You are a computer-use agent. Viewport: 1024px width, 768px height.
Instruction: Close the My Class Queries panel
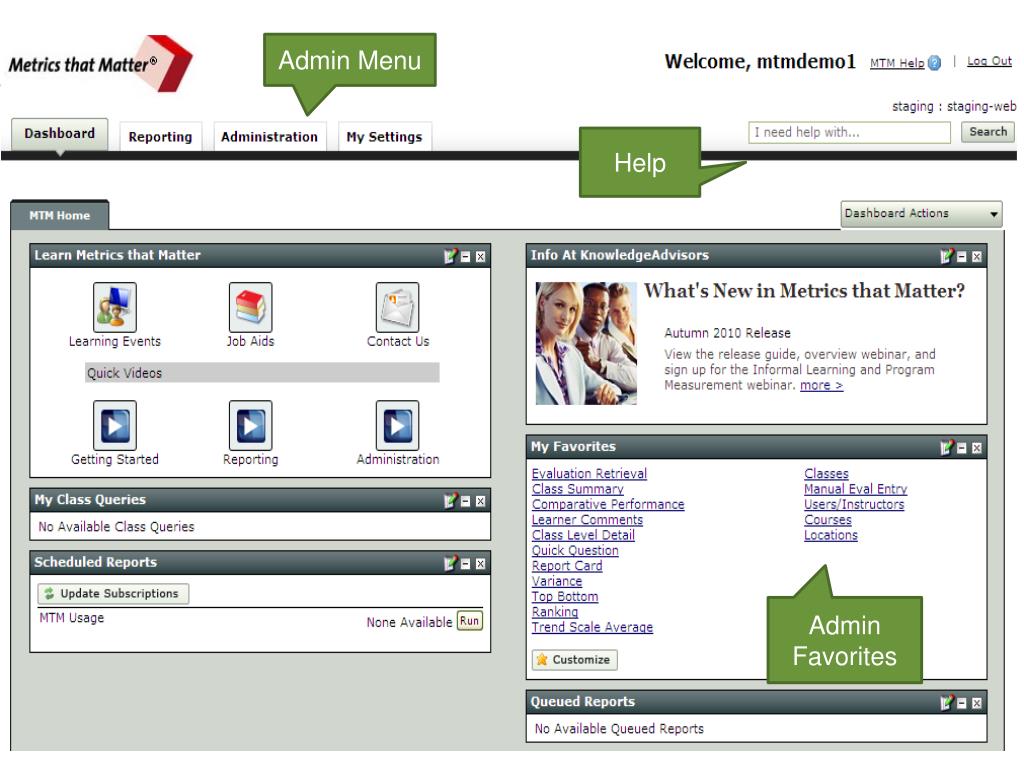tap(481, 502)
